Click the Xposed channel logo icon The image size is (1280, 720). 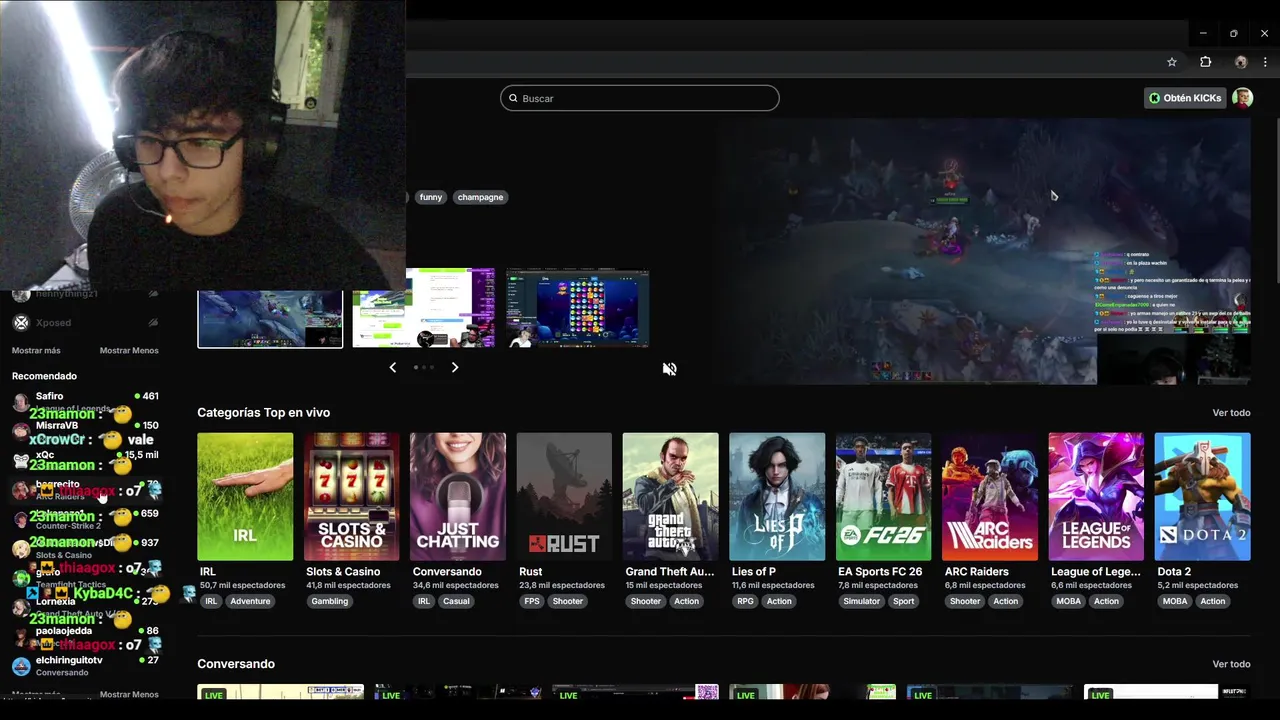tap(20, 323)
